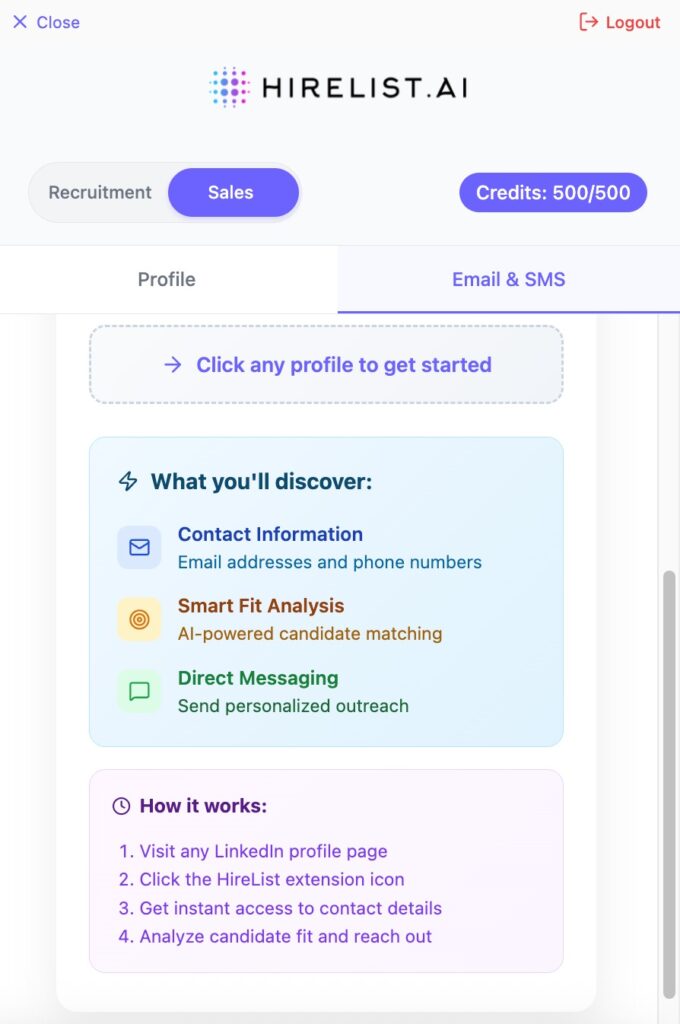Click the 'Click any profile to get started' box
The height and width of the screenshot is (1024, 680).
[x=326, y=365]
